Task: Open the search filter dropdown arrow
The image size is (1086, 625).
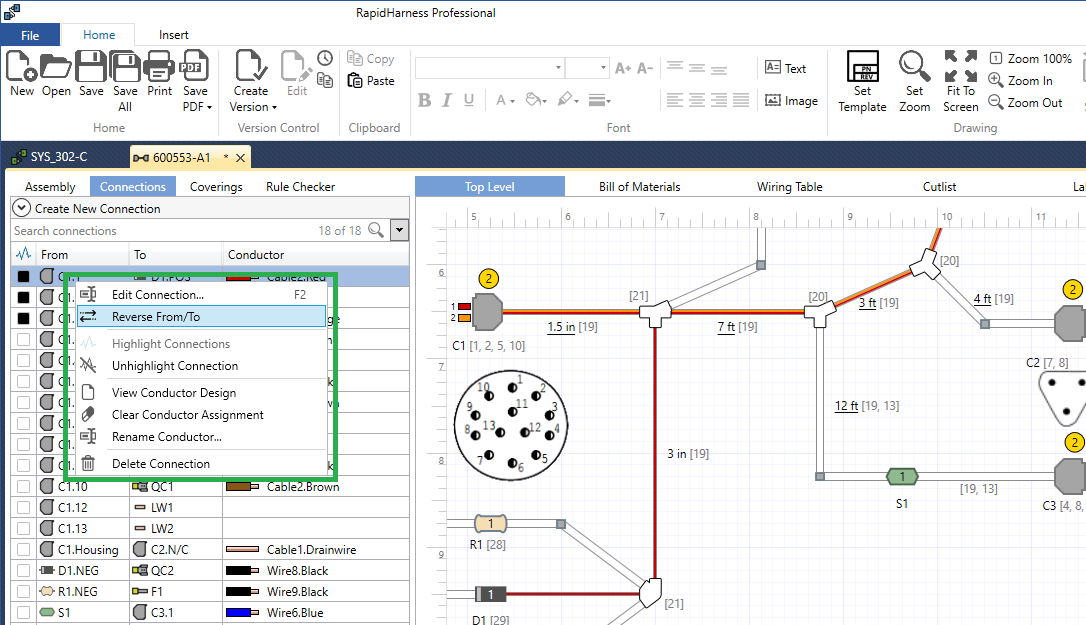Action: (x=400, y=230)
